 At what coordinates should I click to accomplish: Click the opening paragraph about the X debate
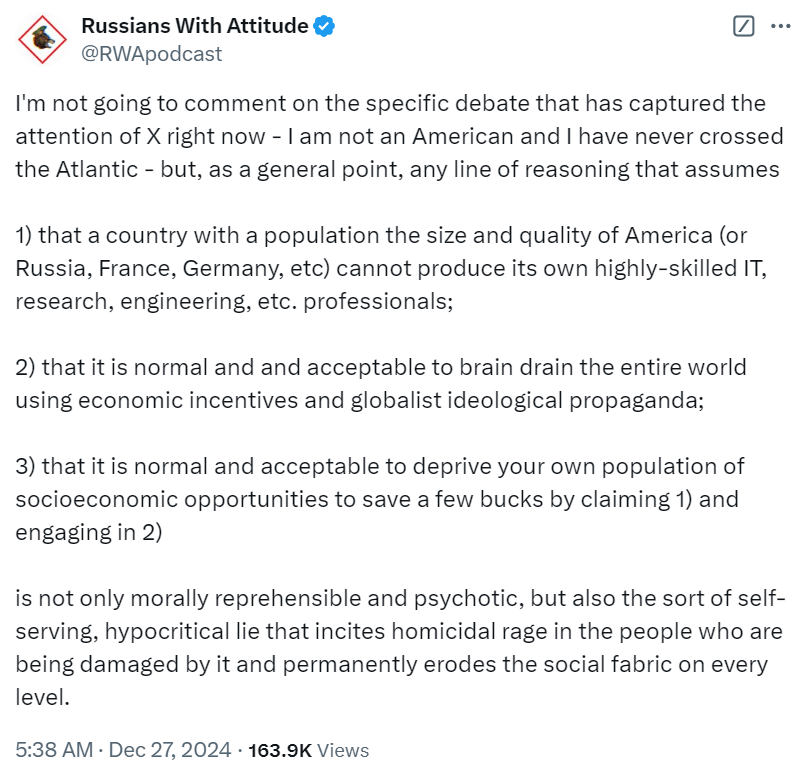(395, 136)
